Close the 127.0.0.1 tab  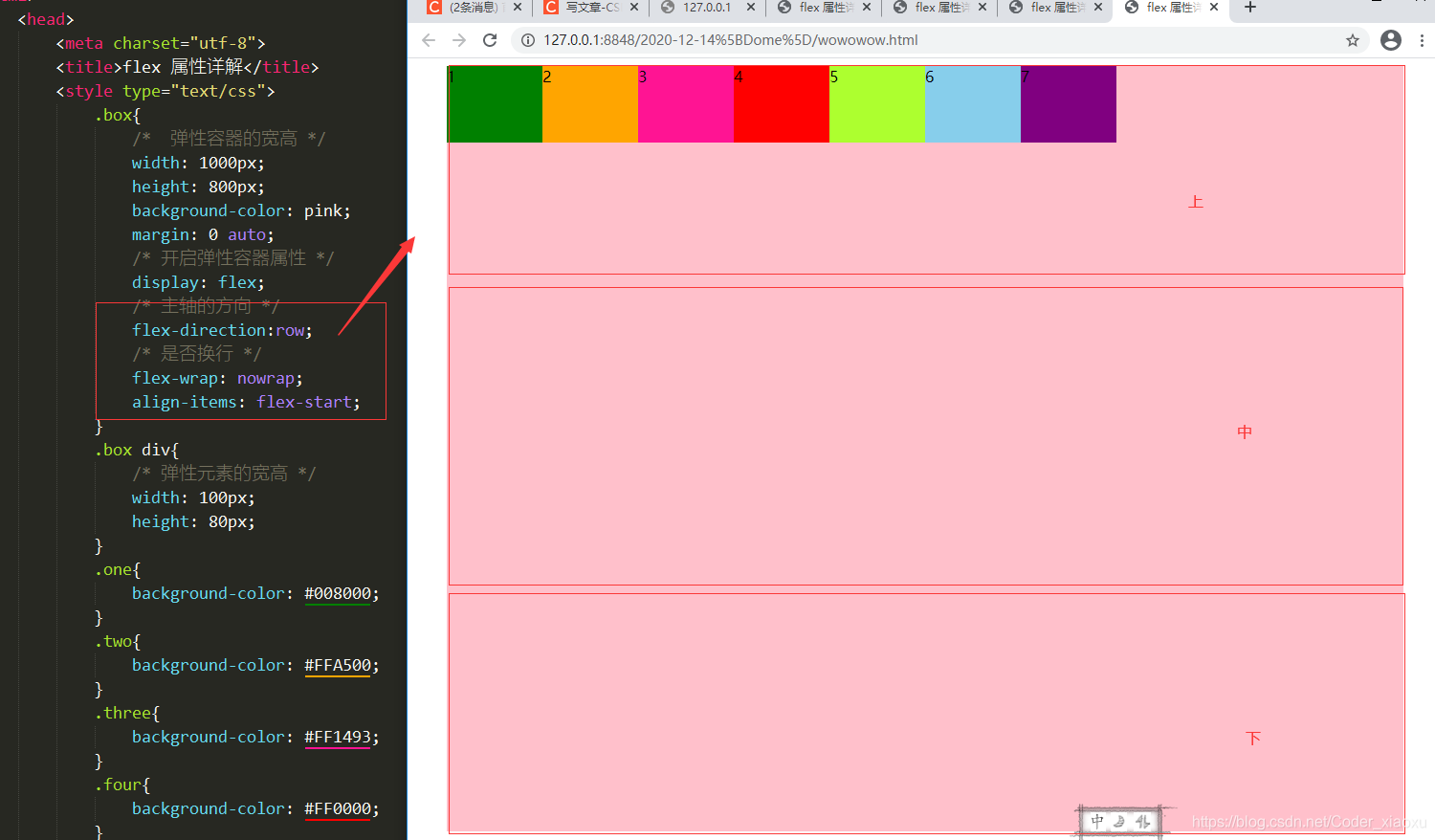pyautogui.click(x=751, y=7)
